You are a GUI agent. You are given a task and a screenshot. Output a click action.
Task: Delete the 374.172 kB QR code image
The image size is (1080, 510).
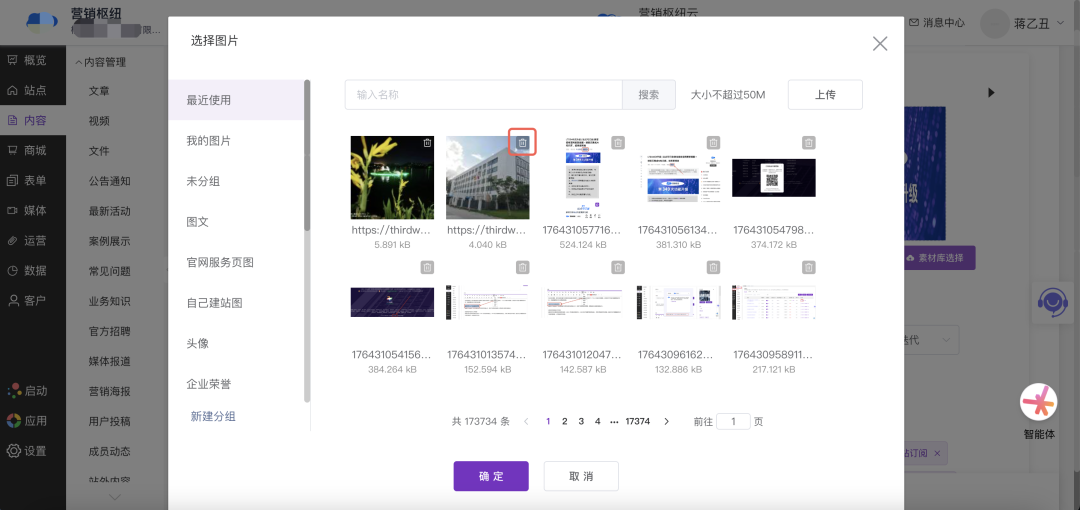point(808,143)
